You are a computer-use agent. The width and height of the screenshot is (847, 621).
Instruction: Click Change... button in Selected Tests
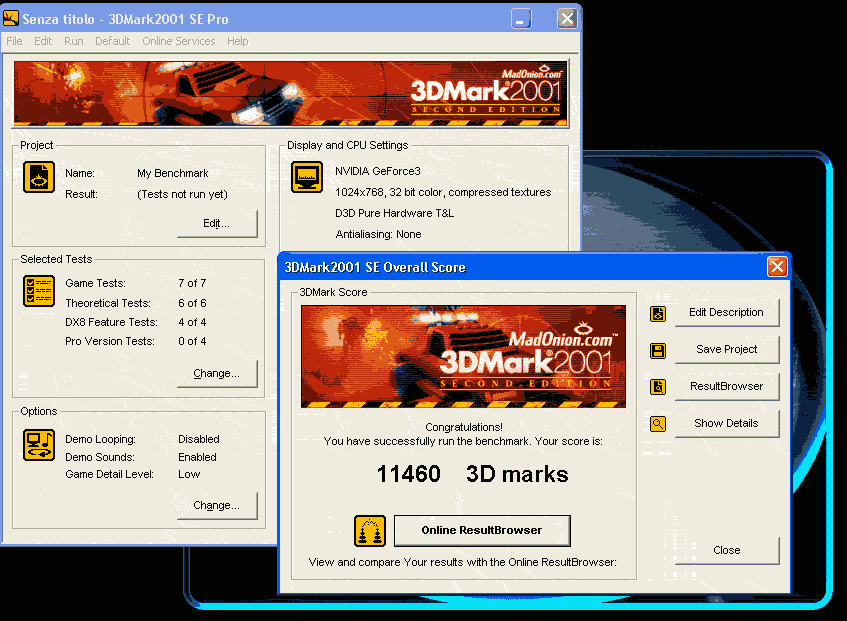pyautogui.click(x=217, y=373)
